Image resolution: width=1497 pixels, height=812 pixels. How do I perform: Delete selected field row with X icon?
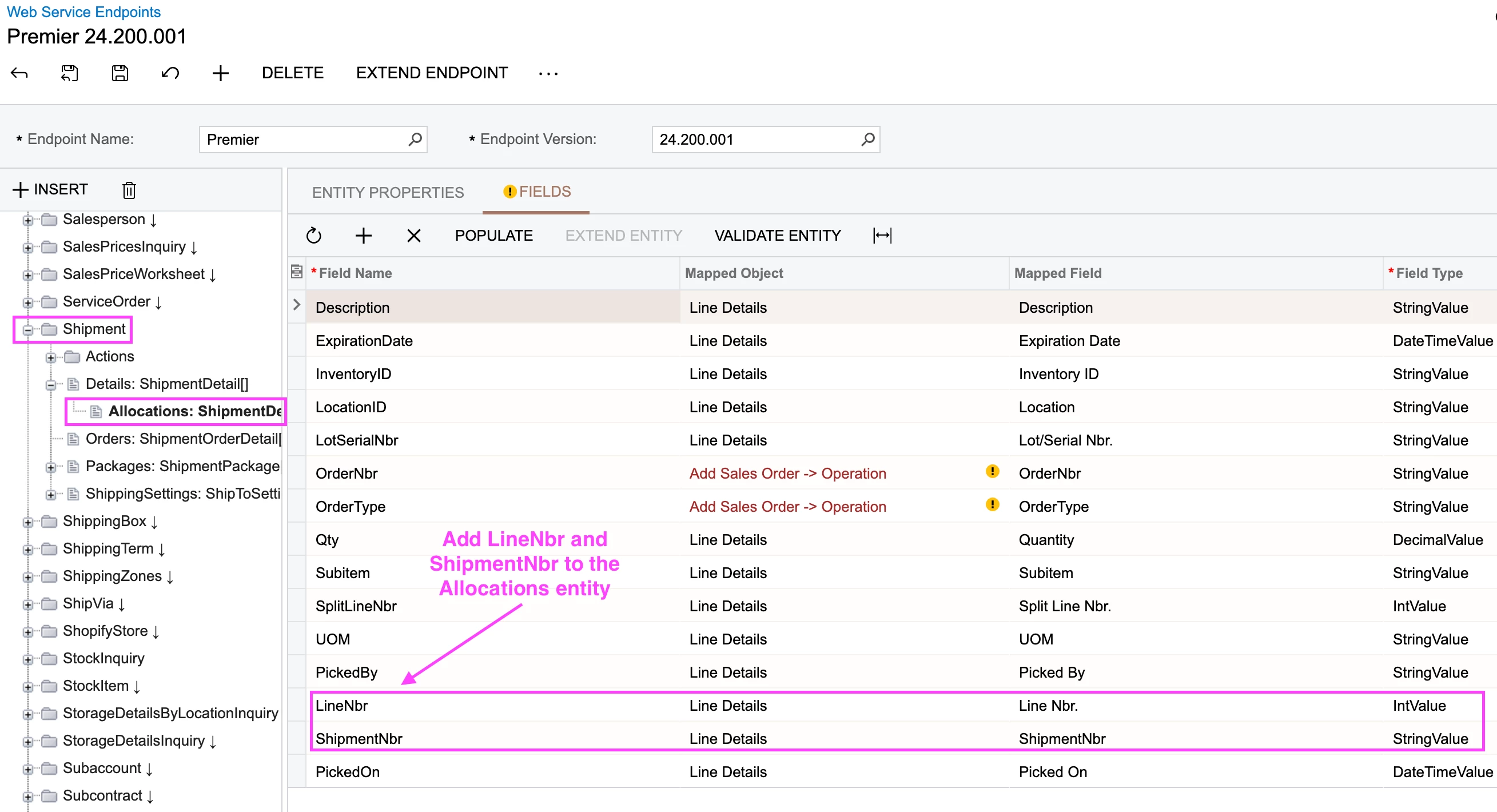pos(413,236)
